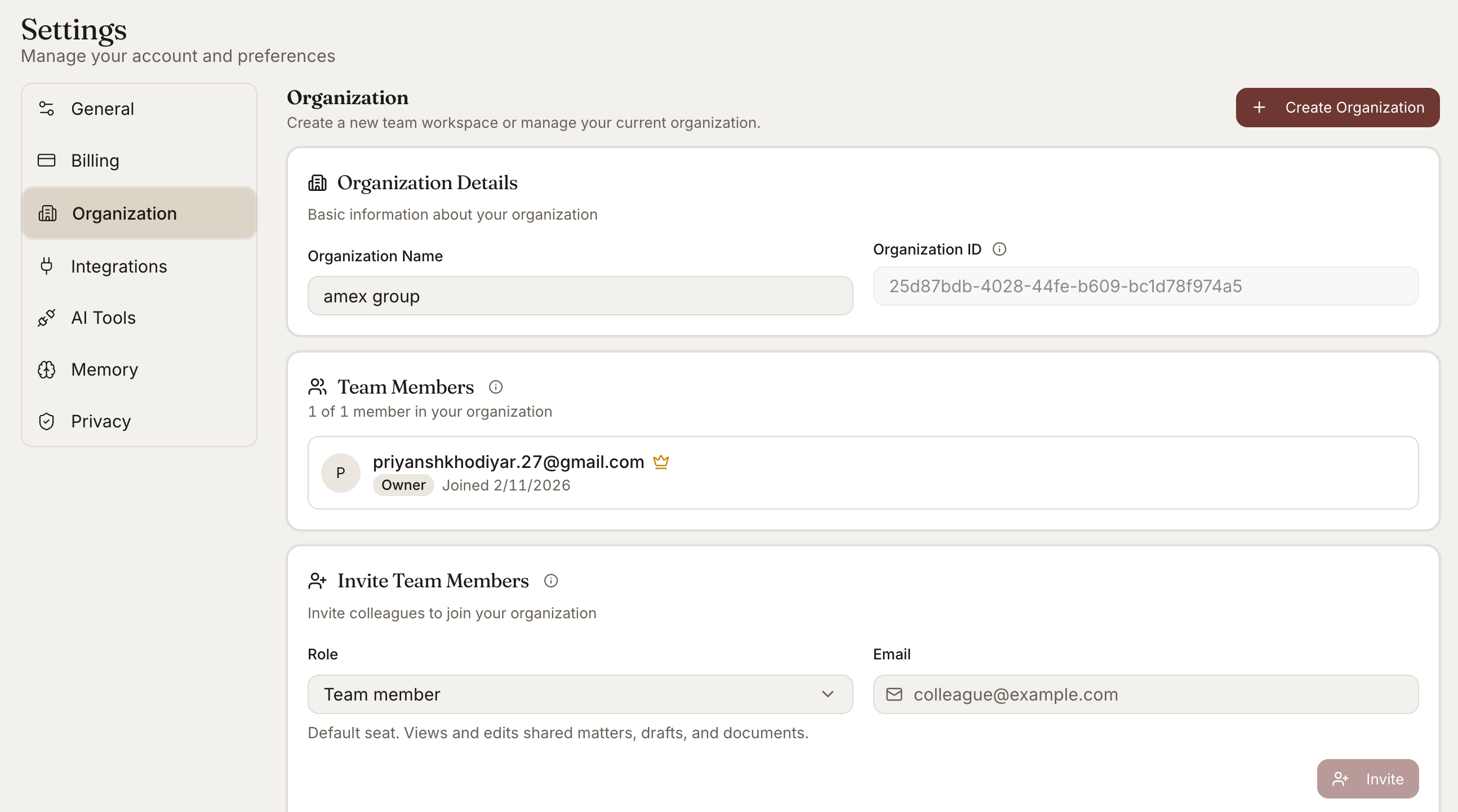Click the Role dropdown chevron arrow

tap(828, 694)
